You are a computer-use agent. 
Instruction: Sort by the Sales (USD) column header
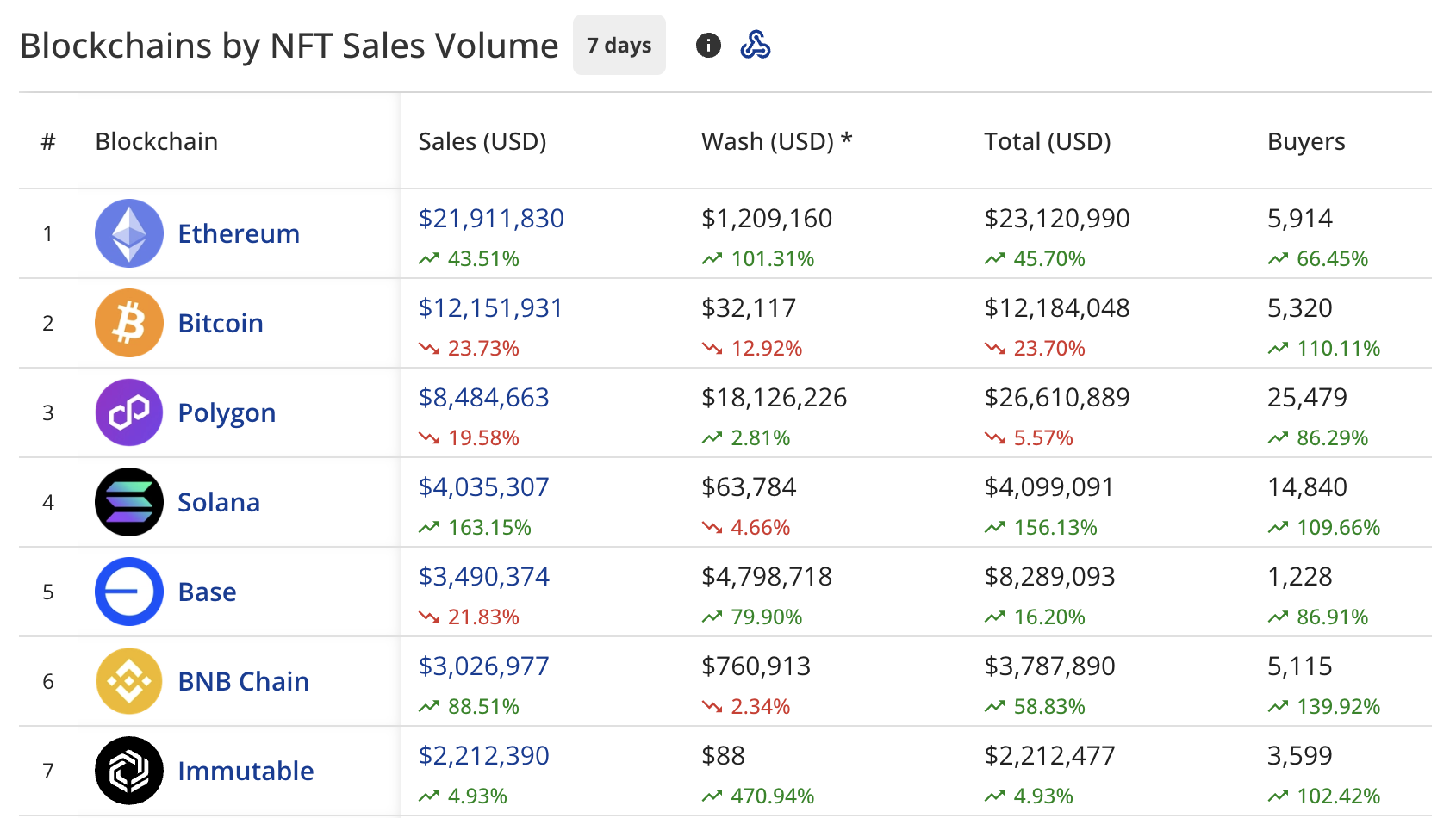(x=482, y=141)
